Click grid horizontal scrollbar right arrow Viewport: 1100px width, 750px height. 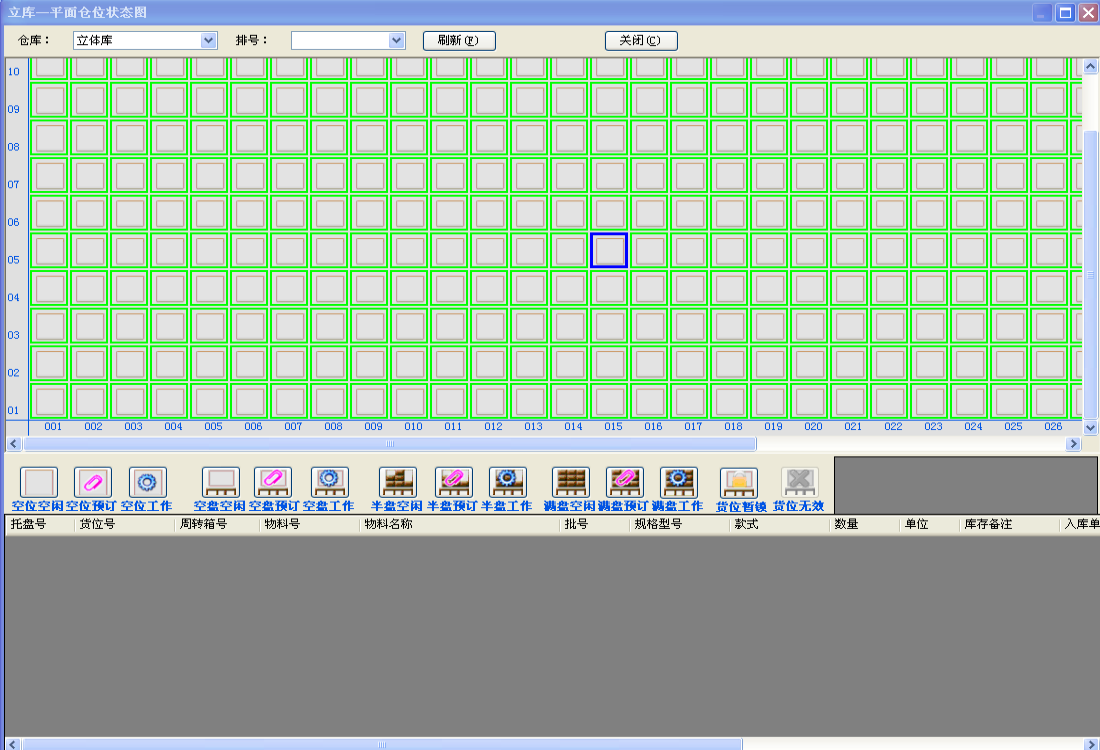pos(1073,443)
